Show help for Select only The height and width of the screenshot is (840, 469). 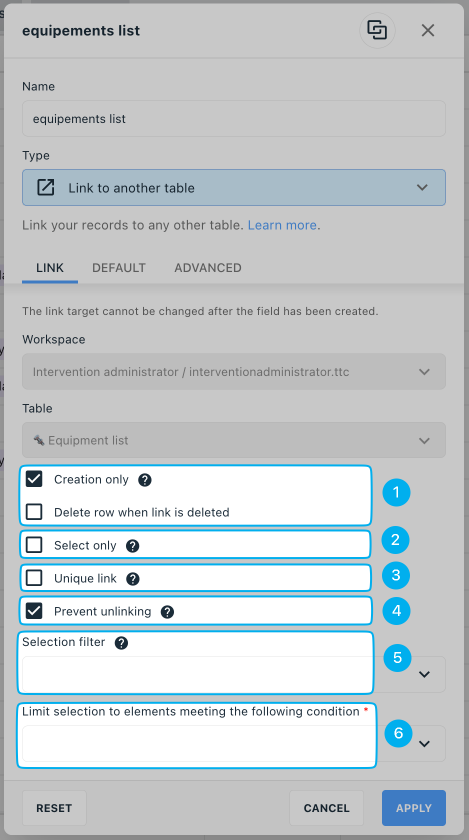point(132,545)
